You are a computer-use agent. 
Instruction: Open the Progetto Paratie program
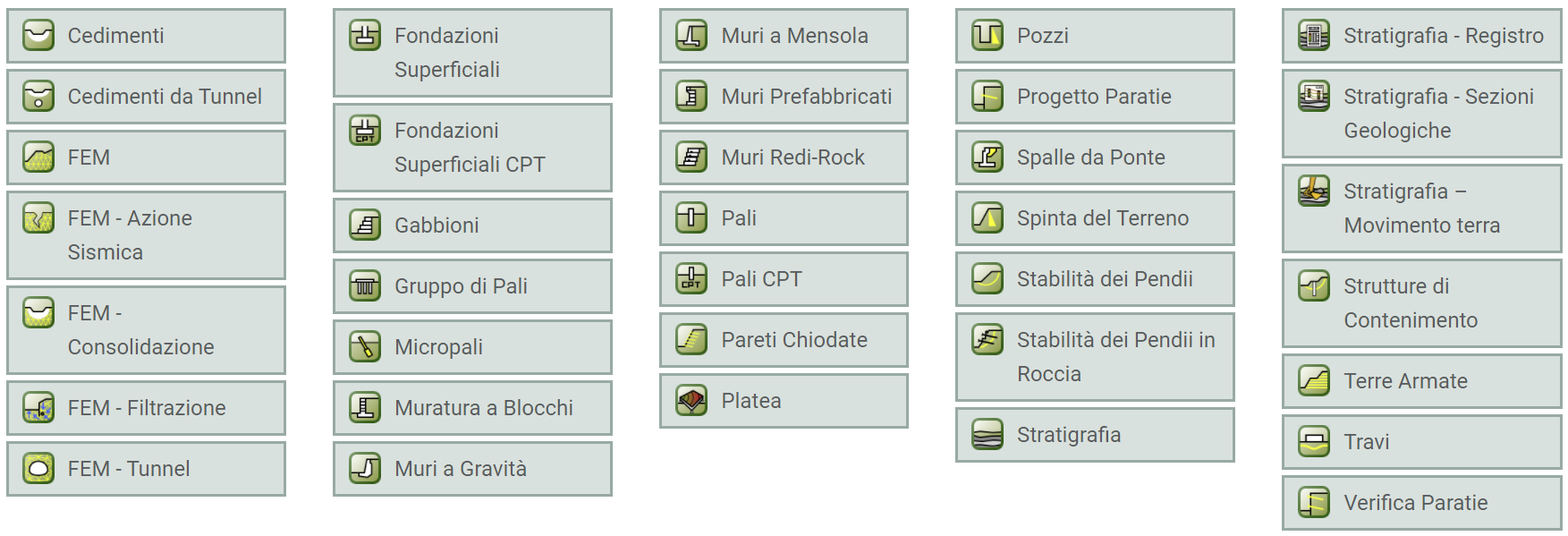click(x=1095, y=97)
